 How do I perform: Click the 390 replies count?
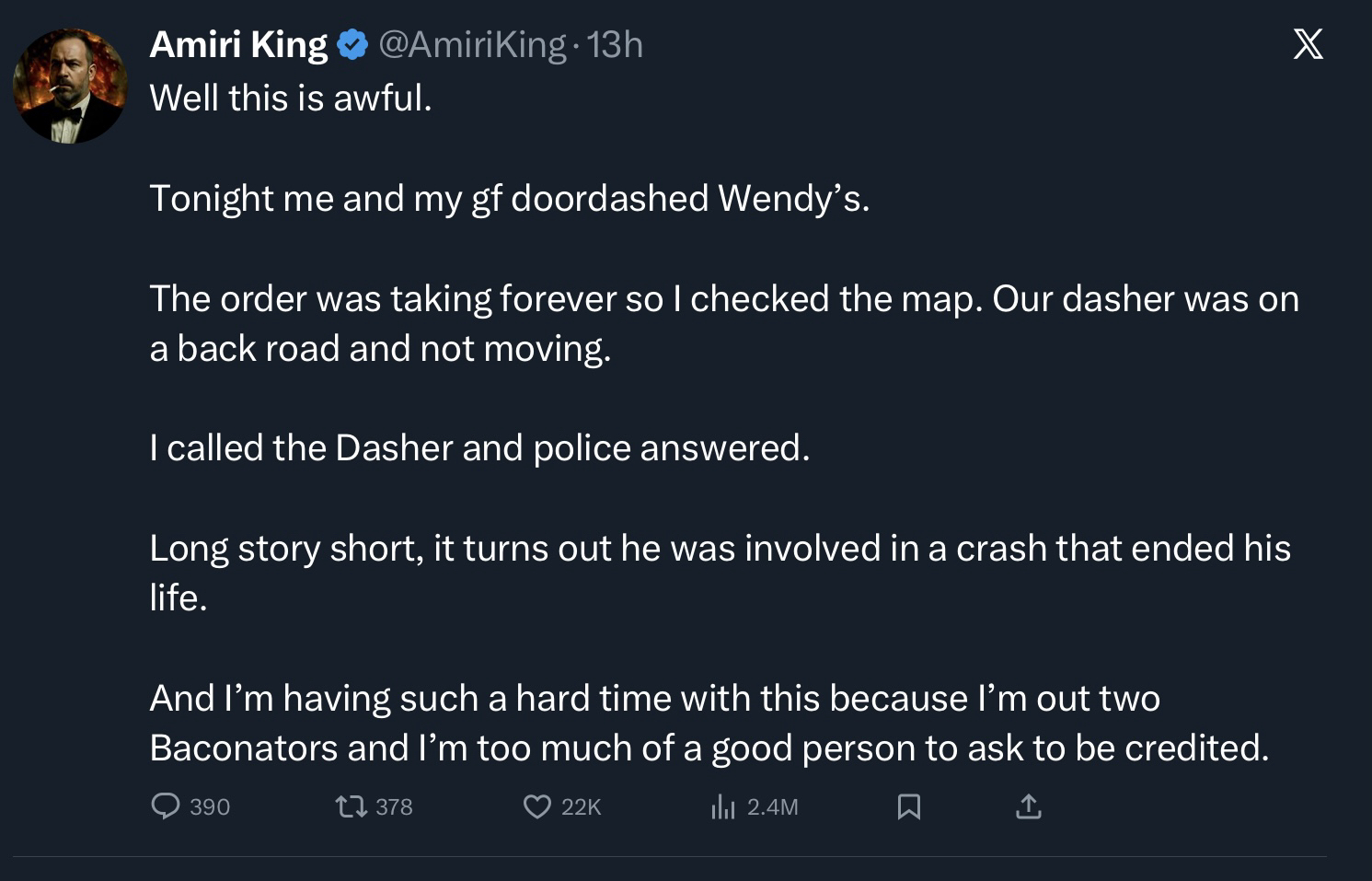click(210, 807)
